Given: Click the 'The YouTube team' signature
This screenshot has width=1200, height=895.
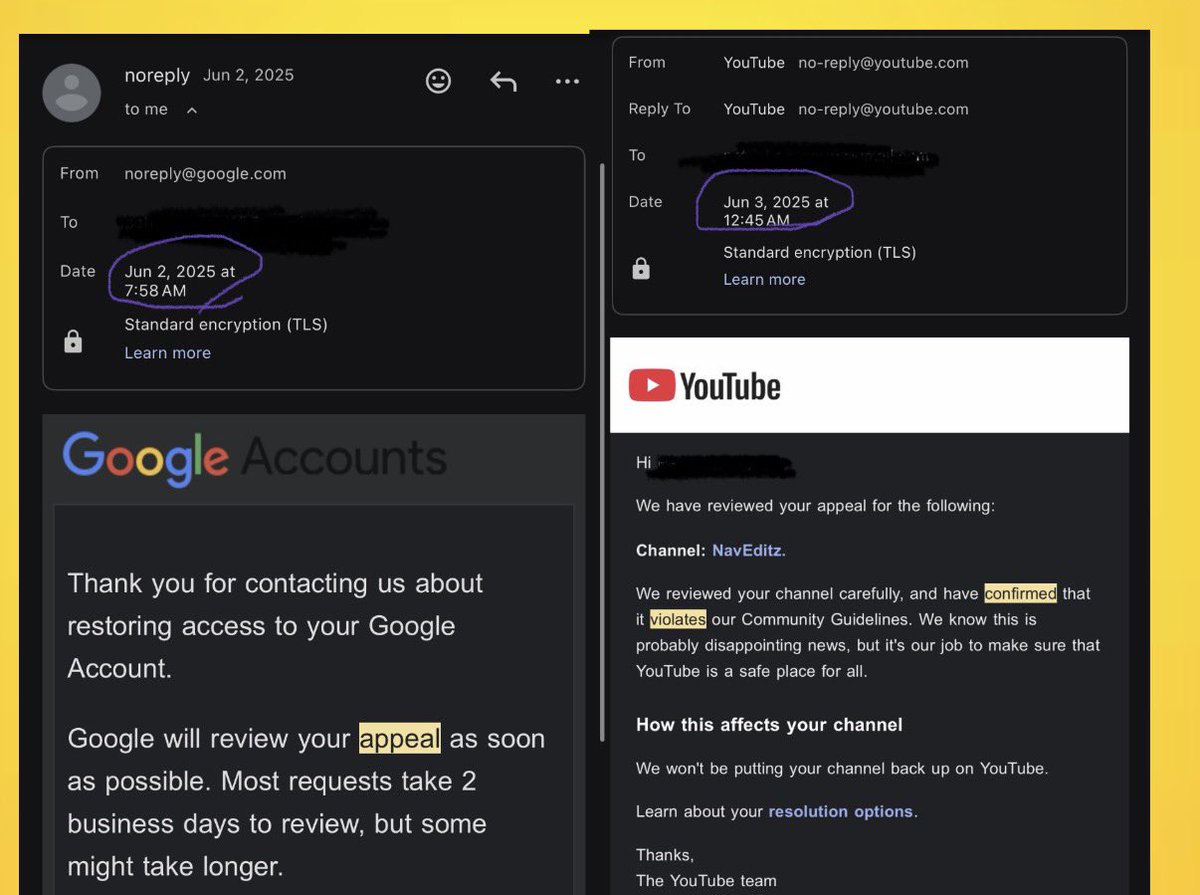Looking at the screenshot, I should point(706,881).
